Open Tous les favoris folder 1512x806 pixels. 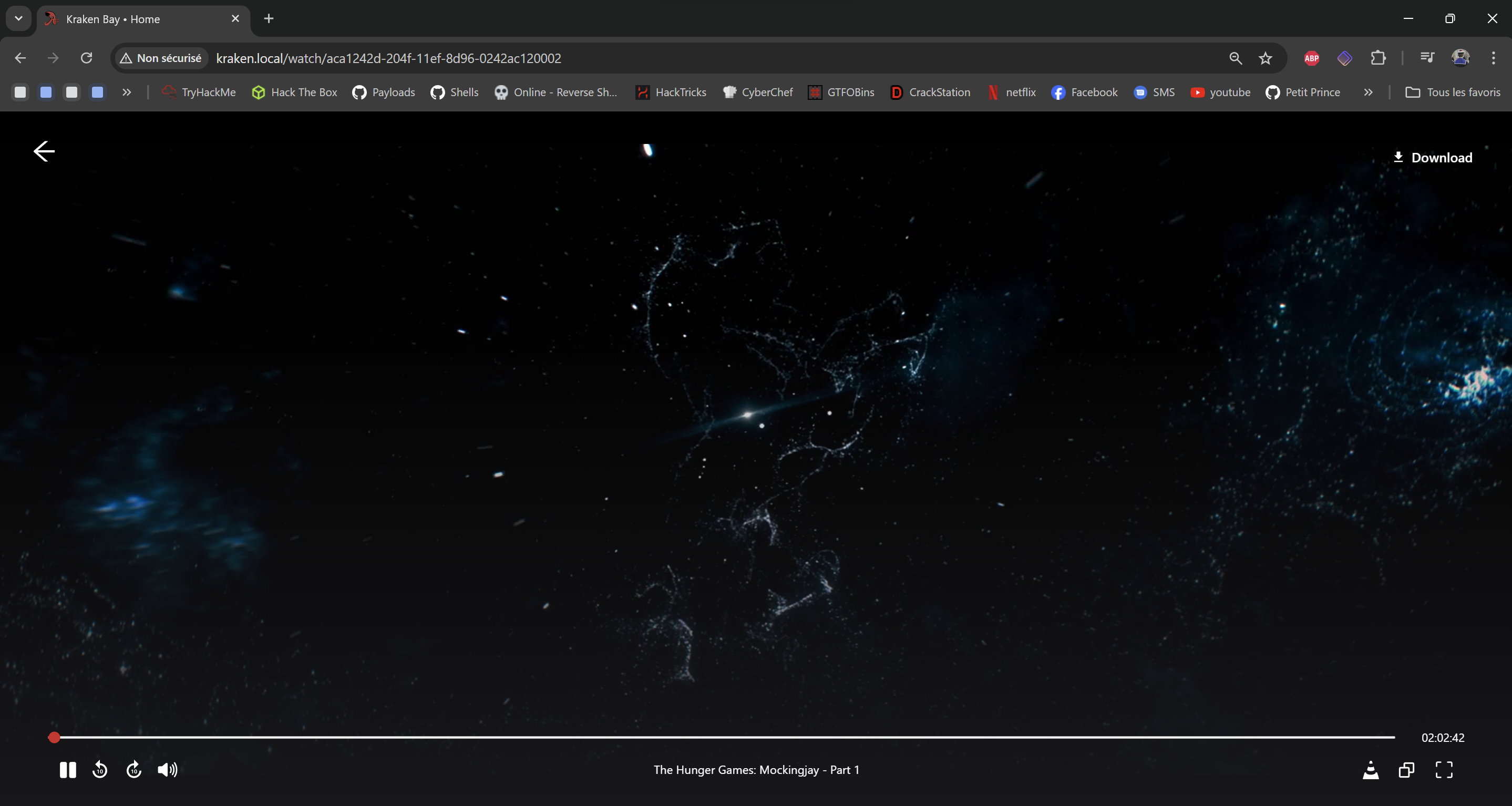[x=1453, y=92]
